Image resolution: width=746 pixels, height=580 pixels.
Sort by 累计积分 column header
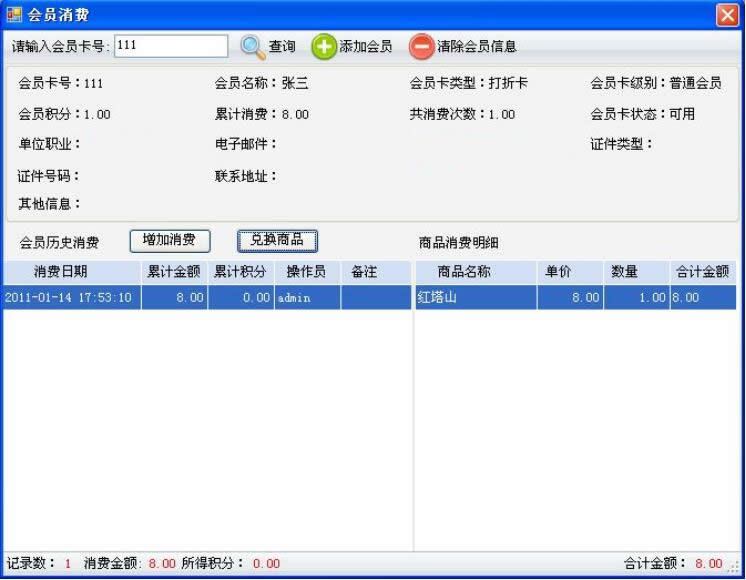tap(241, 272)
